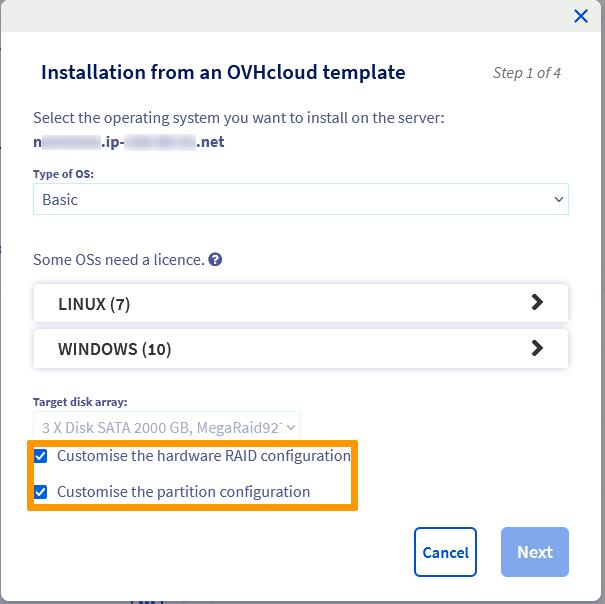Click the server hostname ending in .net

(128, 142)
